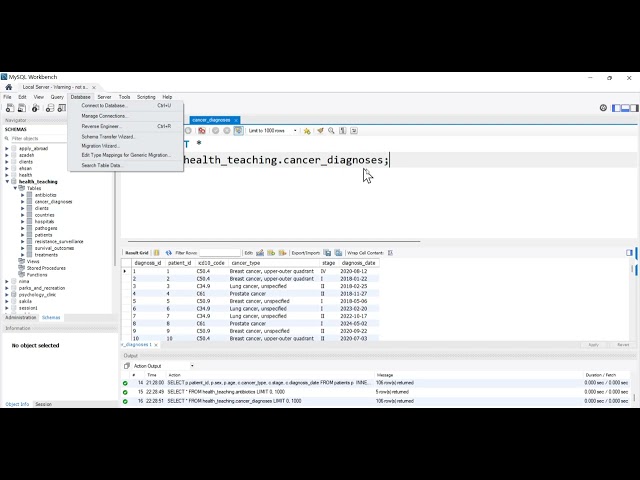This screenshot has height=480, width=640.
Task: Open the Server menu
Action: coord(104,97)
